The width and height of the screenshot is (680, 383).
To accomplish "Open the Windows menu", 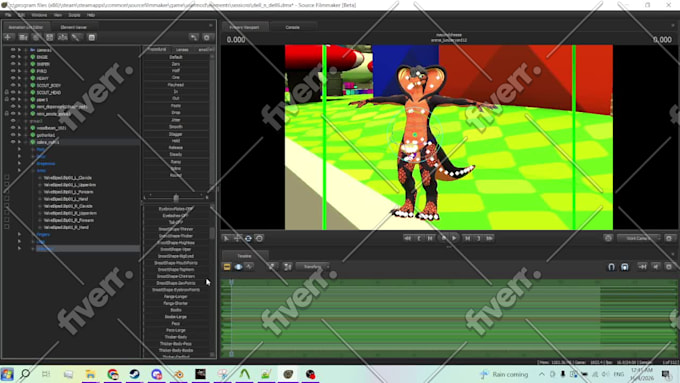I will point(39,15).
